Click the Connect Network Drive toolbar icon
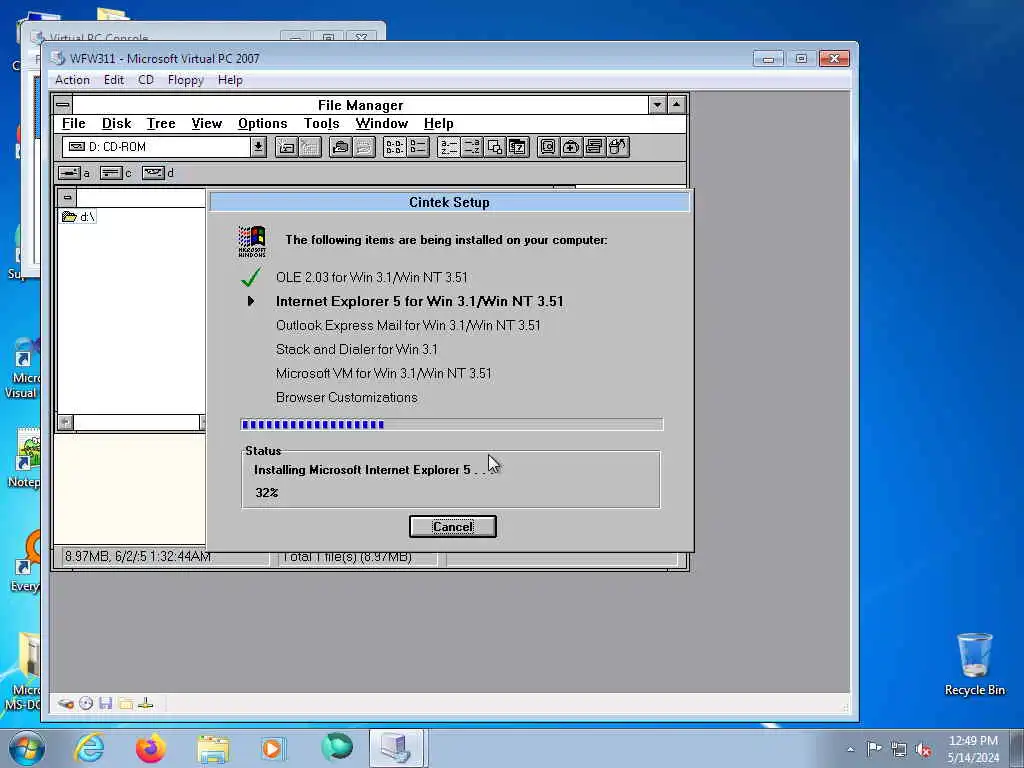The image size is (1024, 768). (x=287, y=147)
